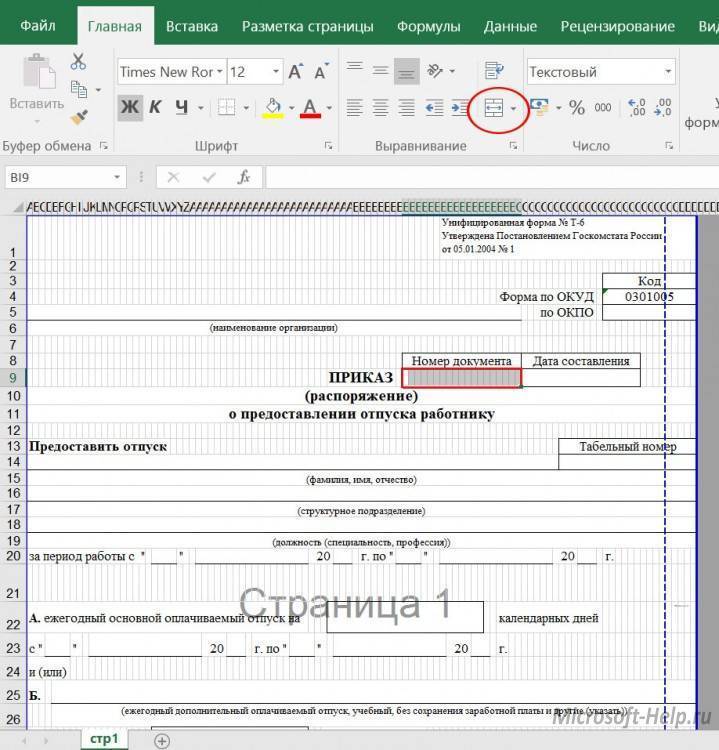This screenshot has width=719, height=750.
Task: Expand the font size dropdown
Action: click(274, 72)
